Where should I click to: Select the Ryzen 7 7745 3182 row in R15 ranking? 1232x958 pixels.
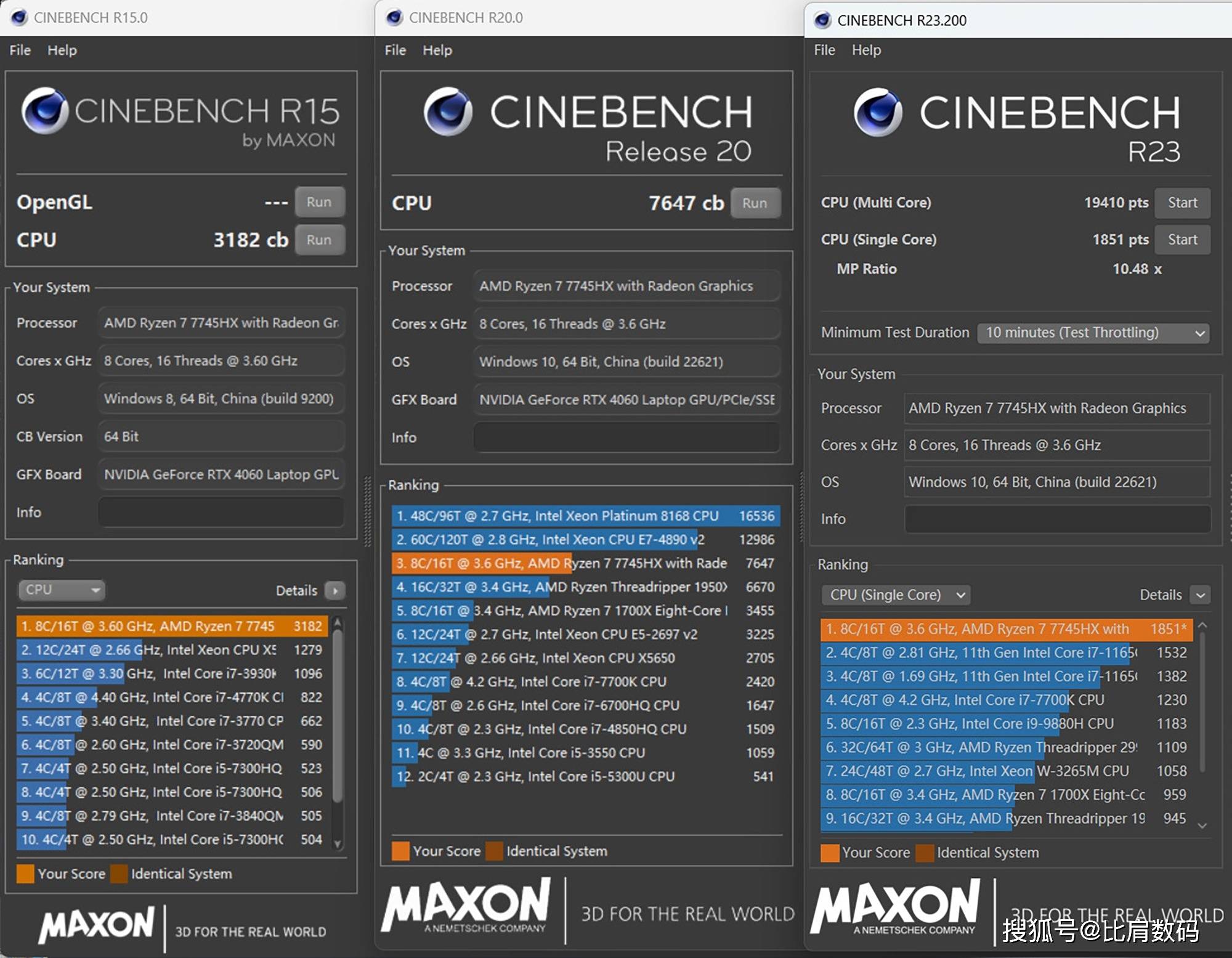[x=172, y=626]
